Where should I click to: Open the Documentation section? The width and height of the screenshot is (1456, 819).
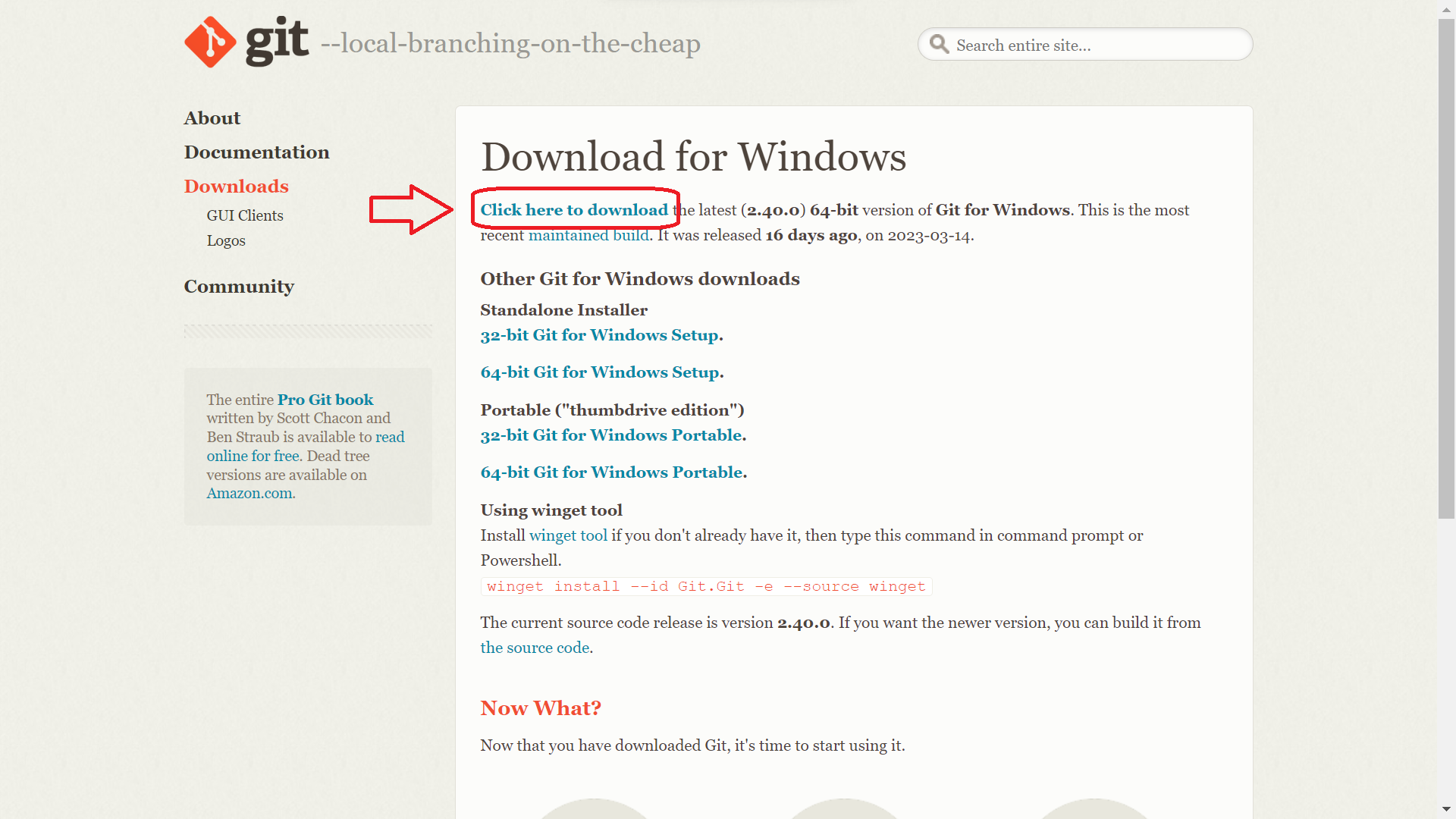point(256,152)
